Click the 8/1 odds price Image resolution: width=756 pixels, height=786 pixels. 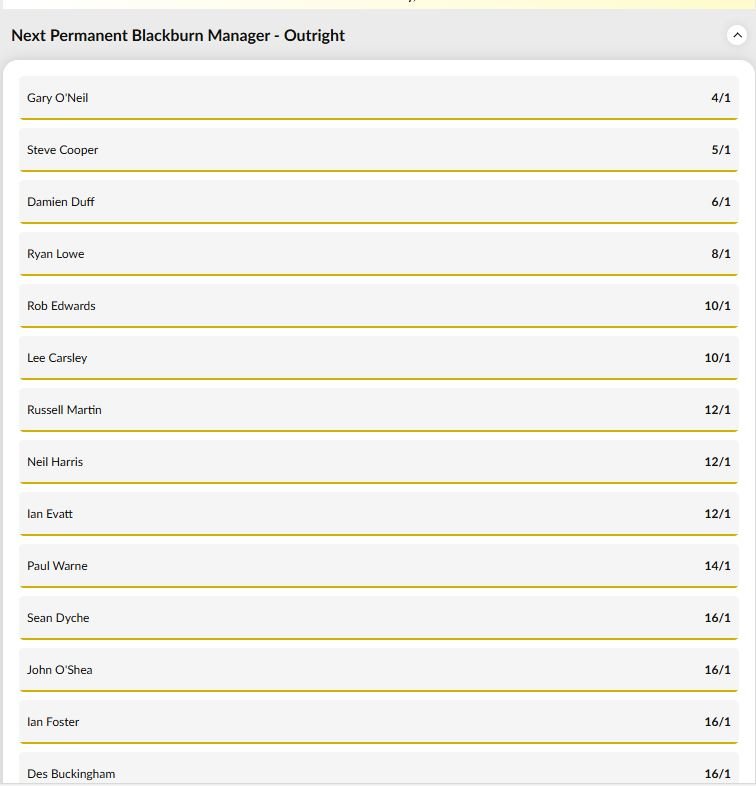click(x=720, y=254)
